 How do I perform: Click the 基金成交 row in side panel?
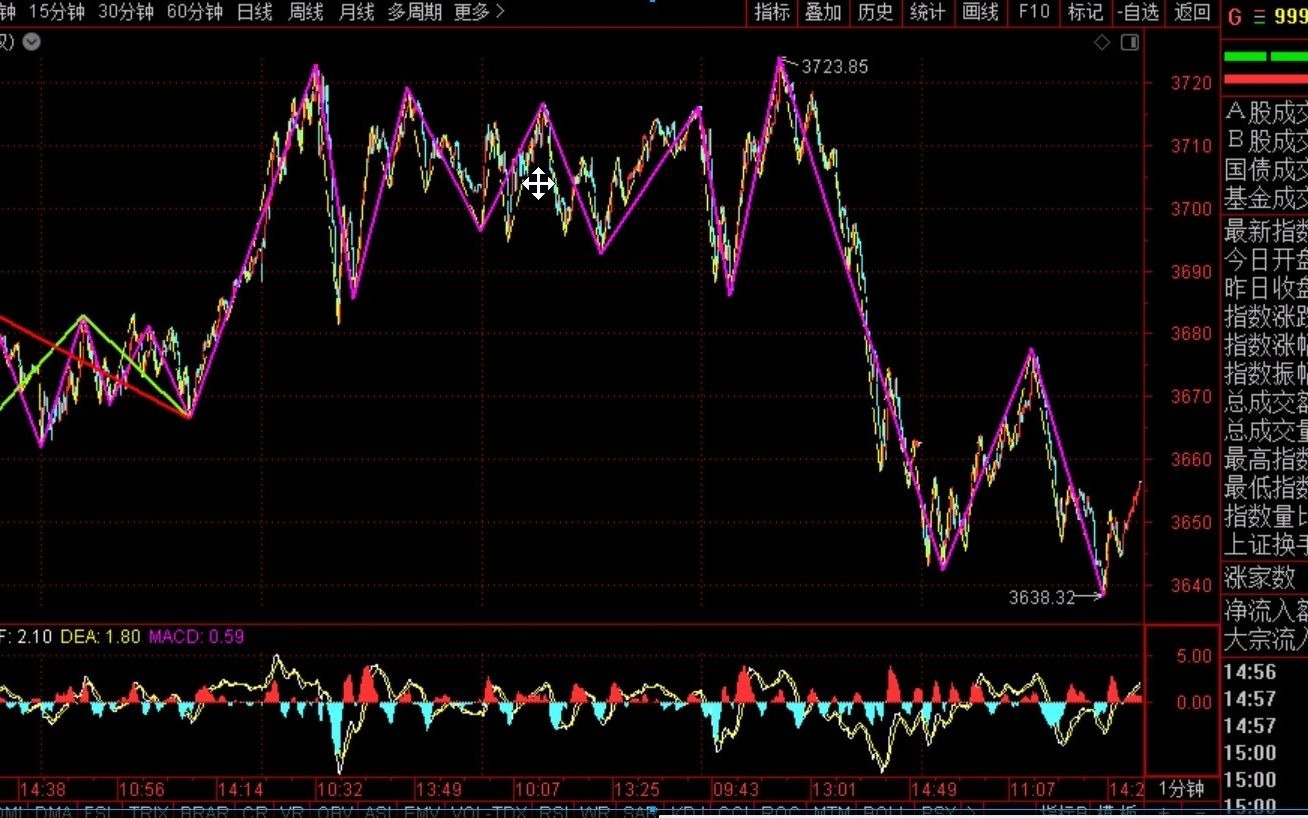1266,199
